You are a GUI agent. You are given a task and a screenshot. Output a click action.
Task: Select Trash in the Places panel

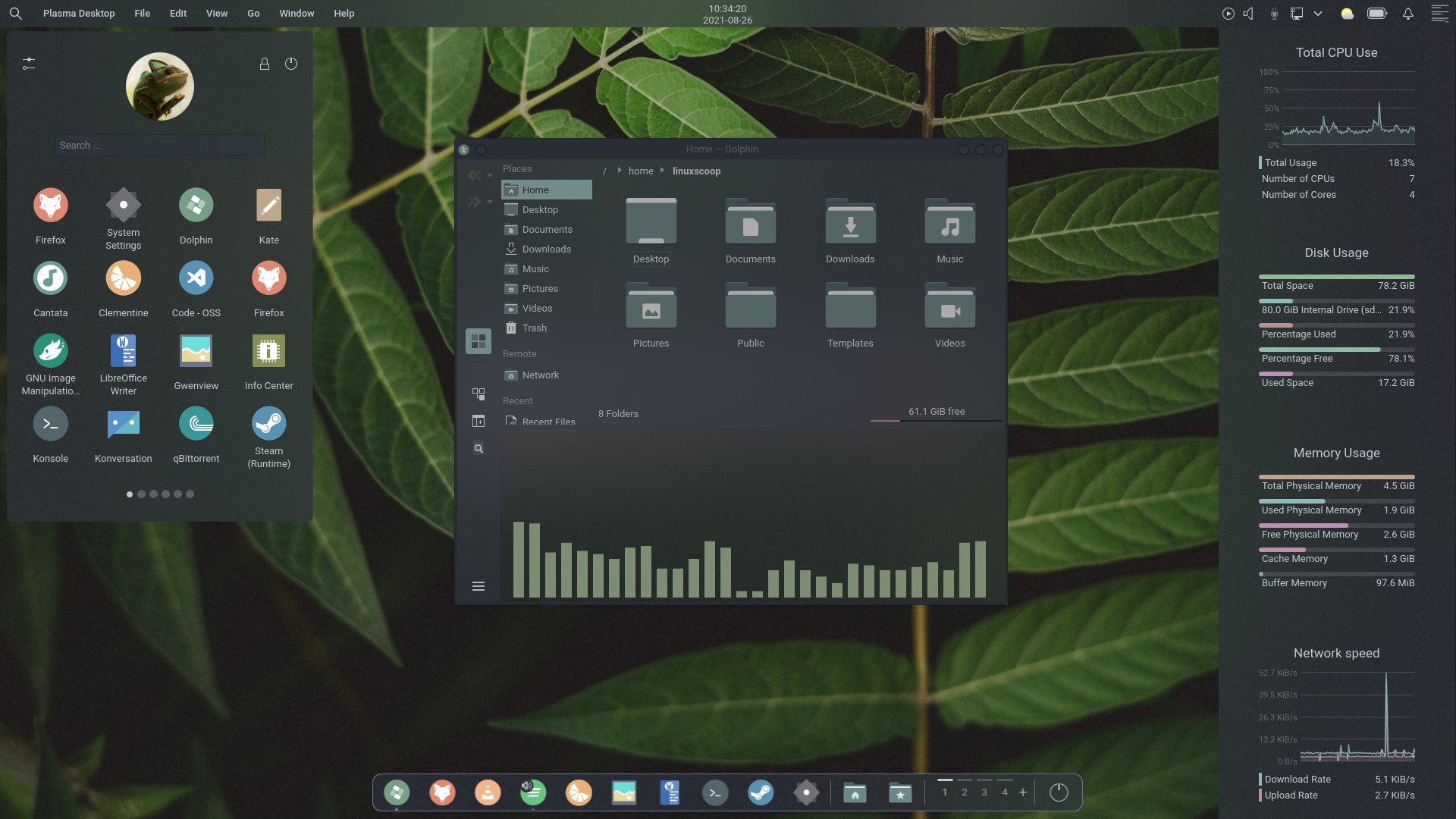pyautogui.click(x=546, y=328)
